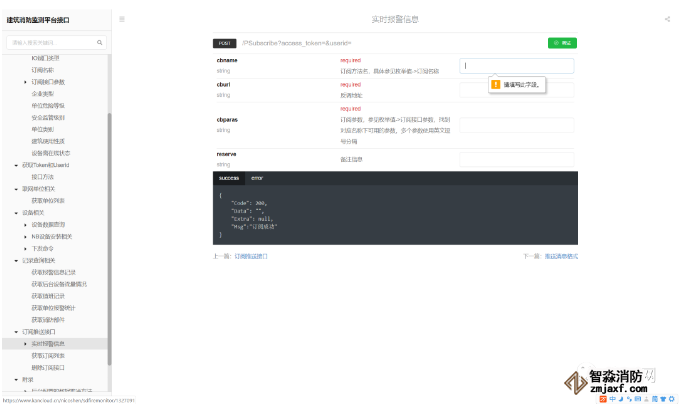Switch to the error response tab

(x=257, y=177)
